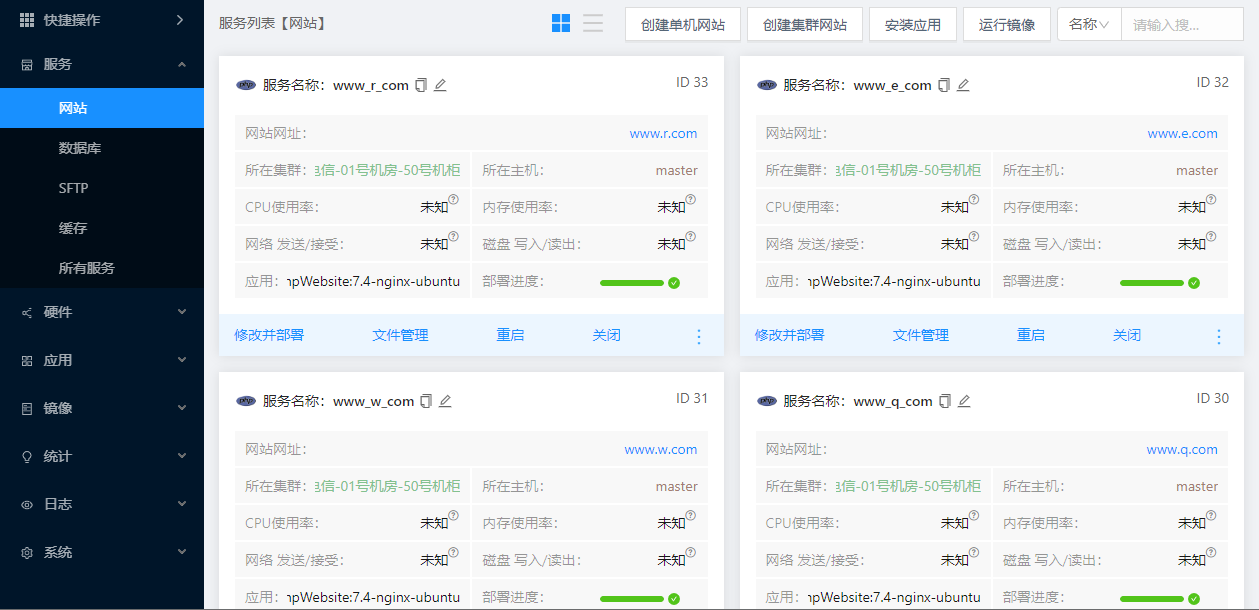
Task: Open the 名称 search filter dropdown
Action: (1089, 25)
